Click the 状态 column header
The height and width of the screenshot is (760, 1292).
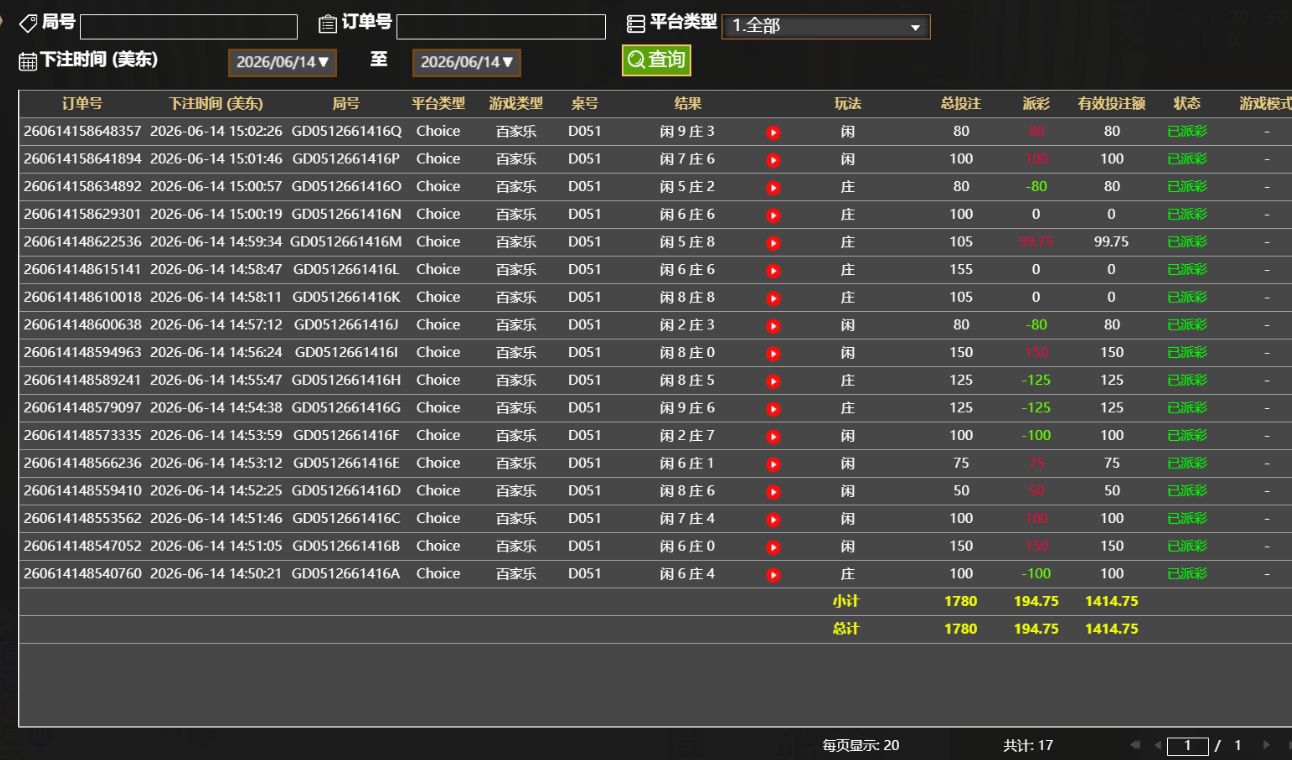(x=1187, y=104)
